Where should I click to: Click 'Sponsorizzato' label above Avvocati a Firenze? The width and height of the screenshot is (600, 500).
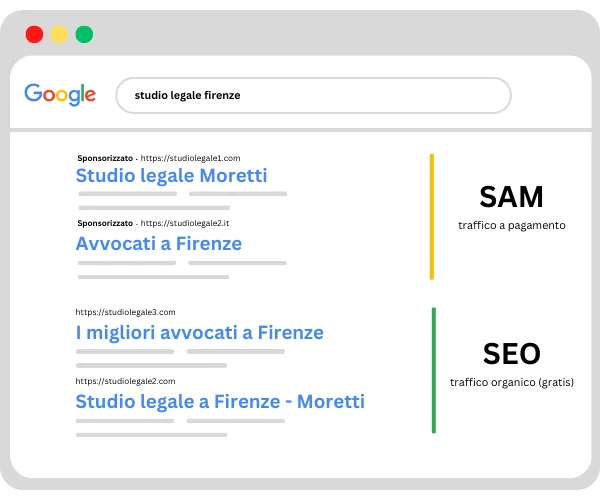104,223
